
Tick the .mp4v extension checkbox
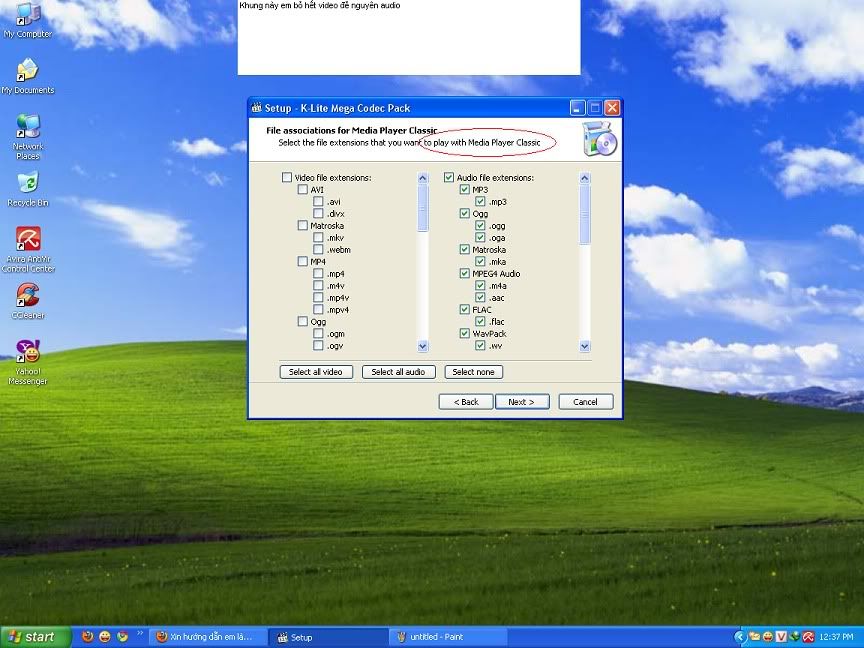tap(318, 298)
